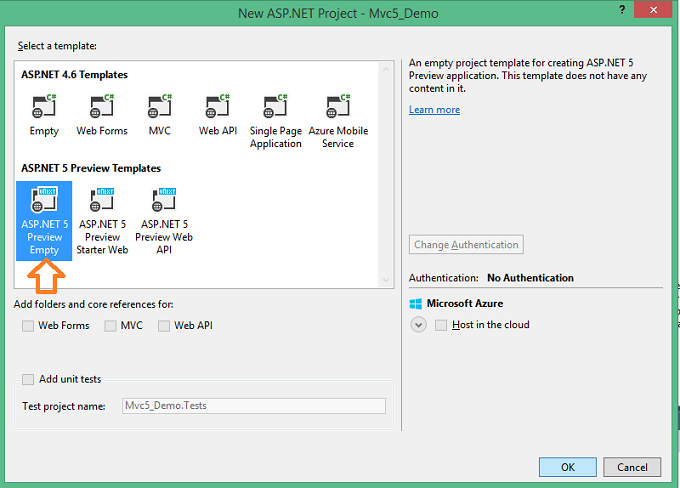Click the Change Authentication button

pyautogui.click(x=466, y=245)
